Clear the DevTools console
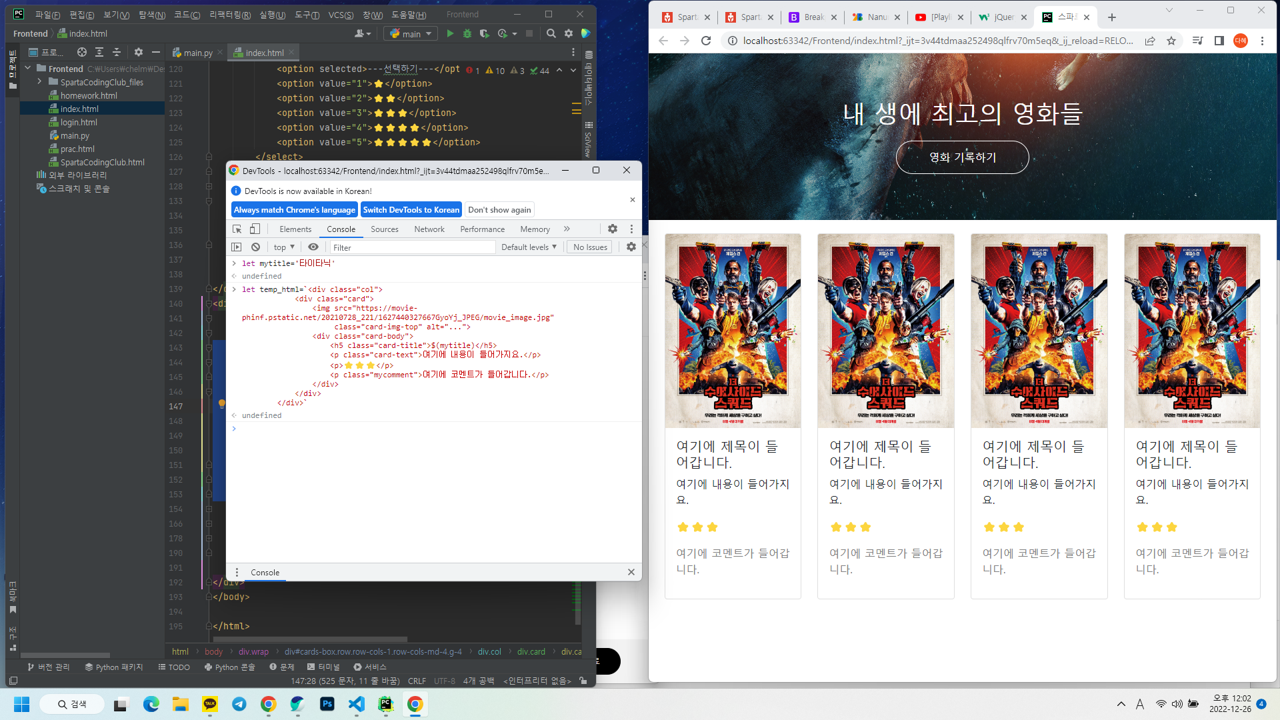This screenshot has height=720, width=1280. 255,247
